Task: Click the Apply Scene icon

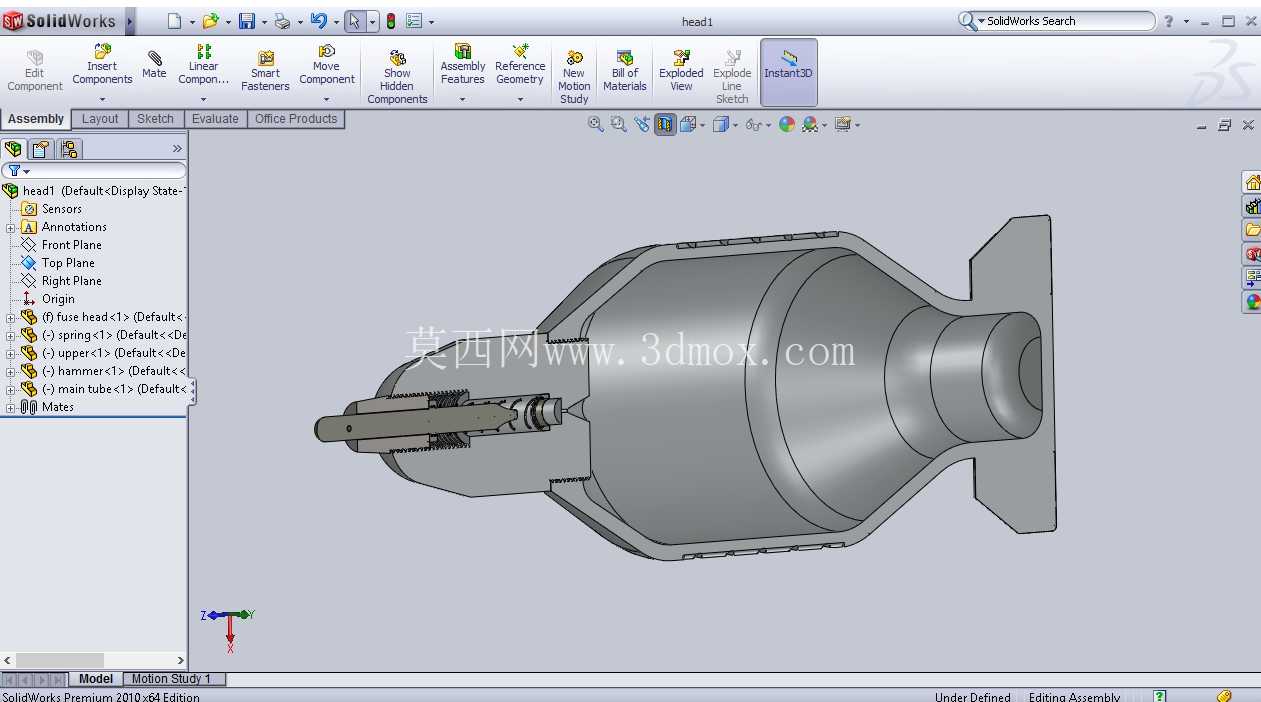Action: (x=810, y=124)
